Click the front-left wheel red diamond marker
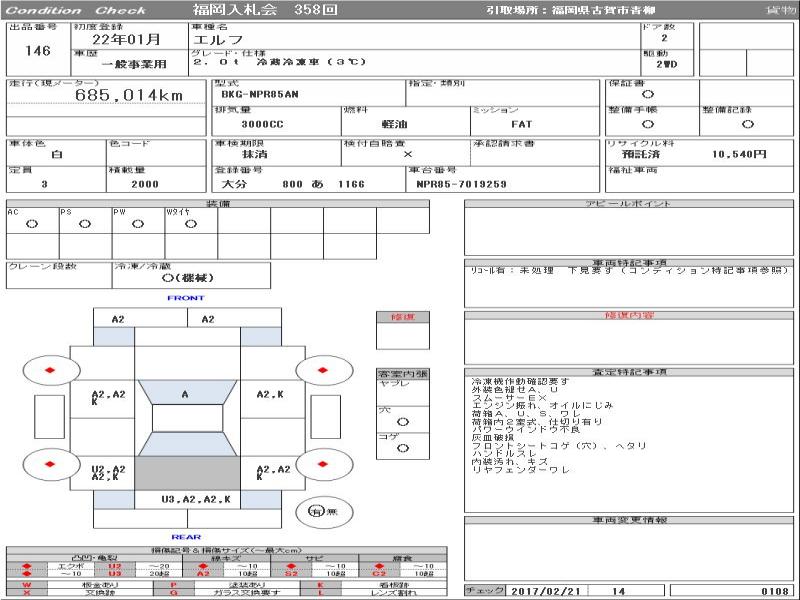This screenshot has width=800, height=600. point(51,370)
